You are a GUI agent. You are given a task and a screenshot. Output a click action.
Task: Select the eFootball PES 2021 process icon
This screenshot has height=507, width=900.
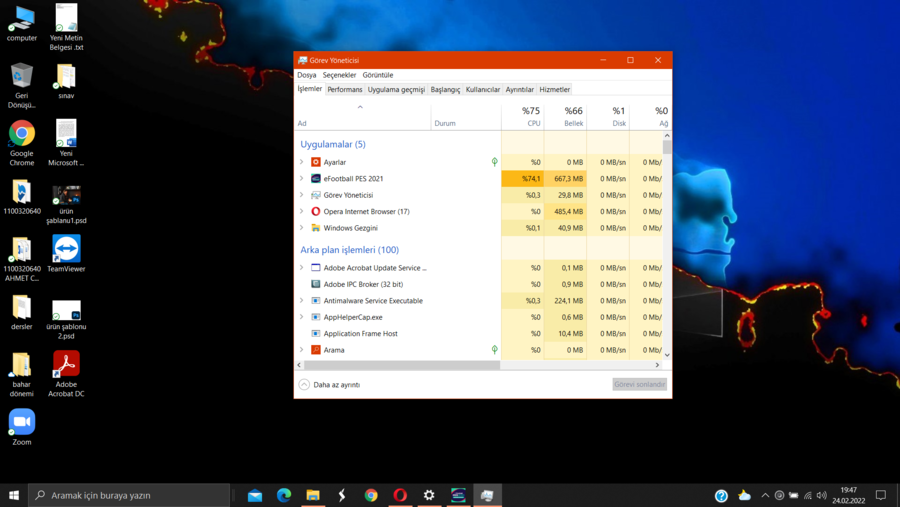(316, 179)
